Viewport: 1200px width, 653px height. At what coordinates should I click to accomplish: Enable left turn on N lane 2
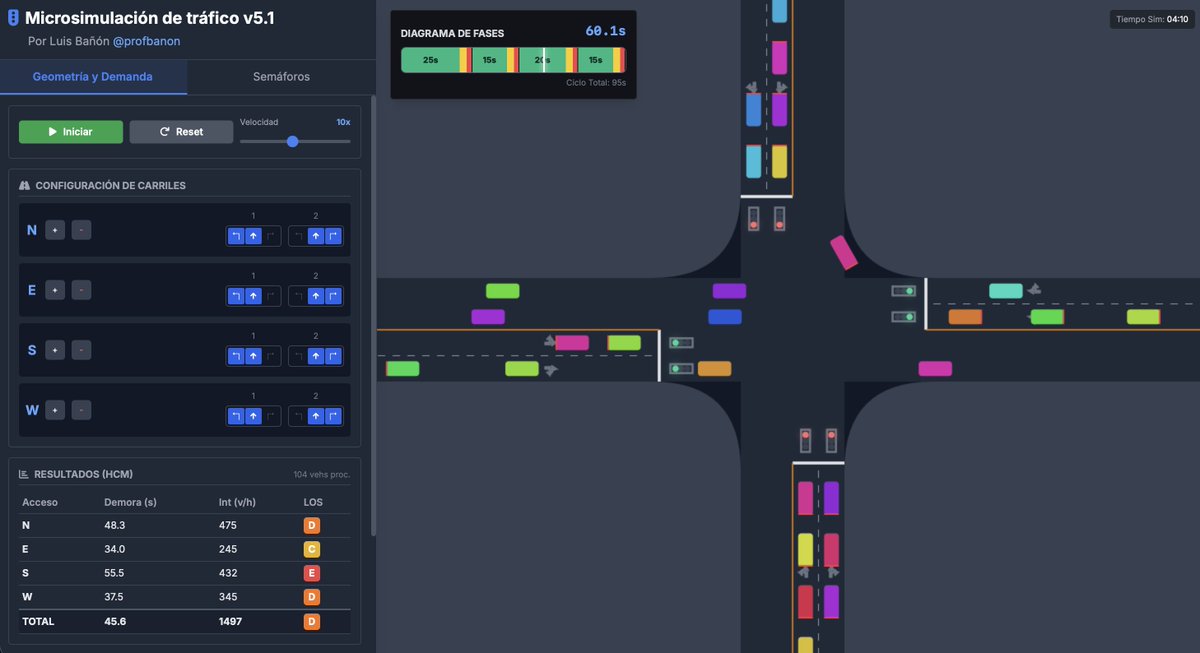[299, 237]
